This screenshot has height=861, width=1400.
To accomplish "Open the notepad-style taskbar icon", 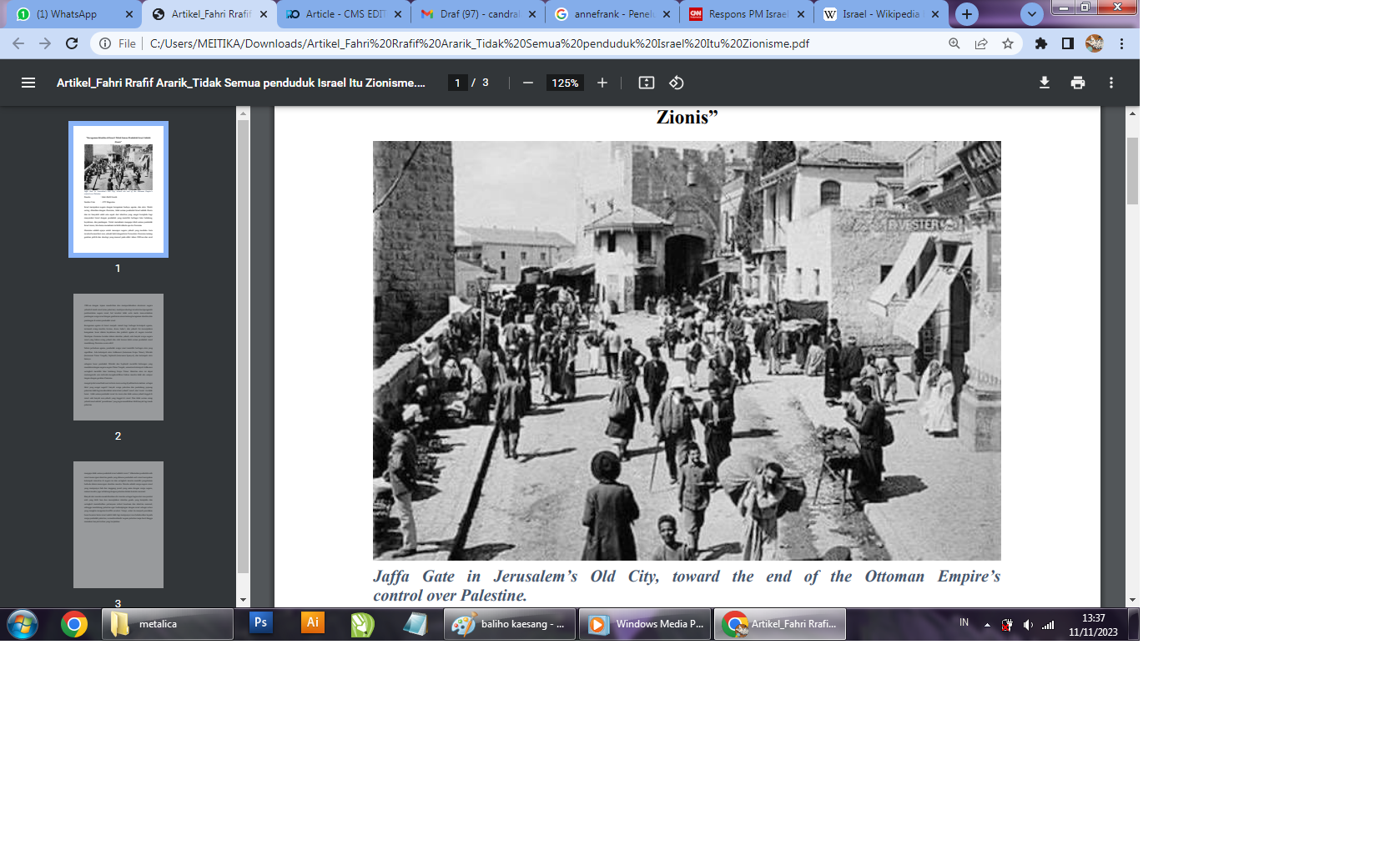I will coord(415,624).
